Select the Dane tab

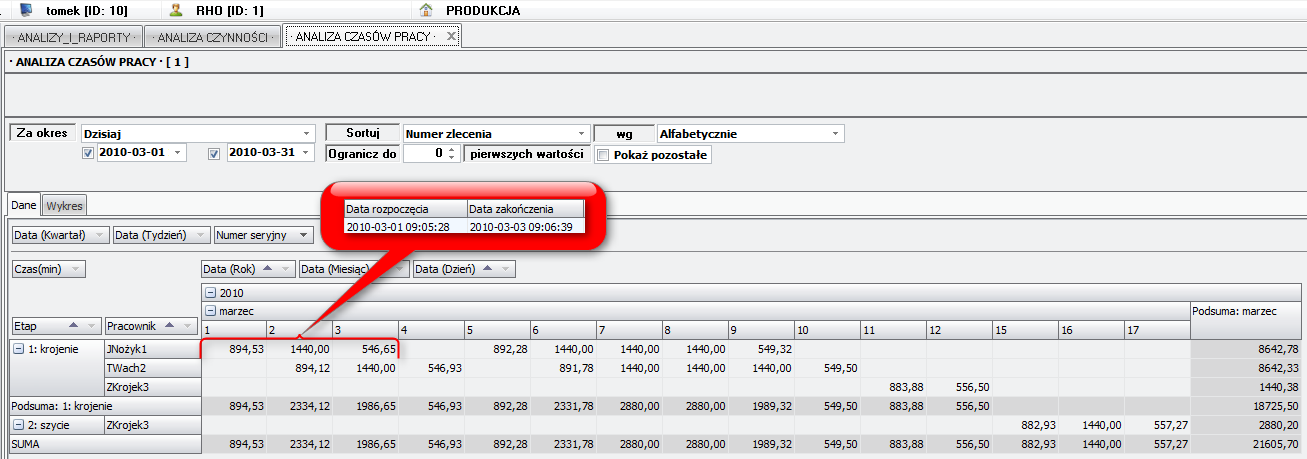[x=24, y=205]
